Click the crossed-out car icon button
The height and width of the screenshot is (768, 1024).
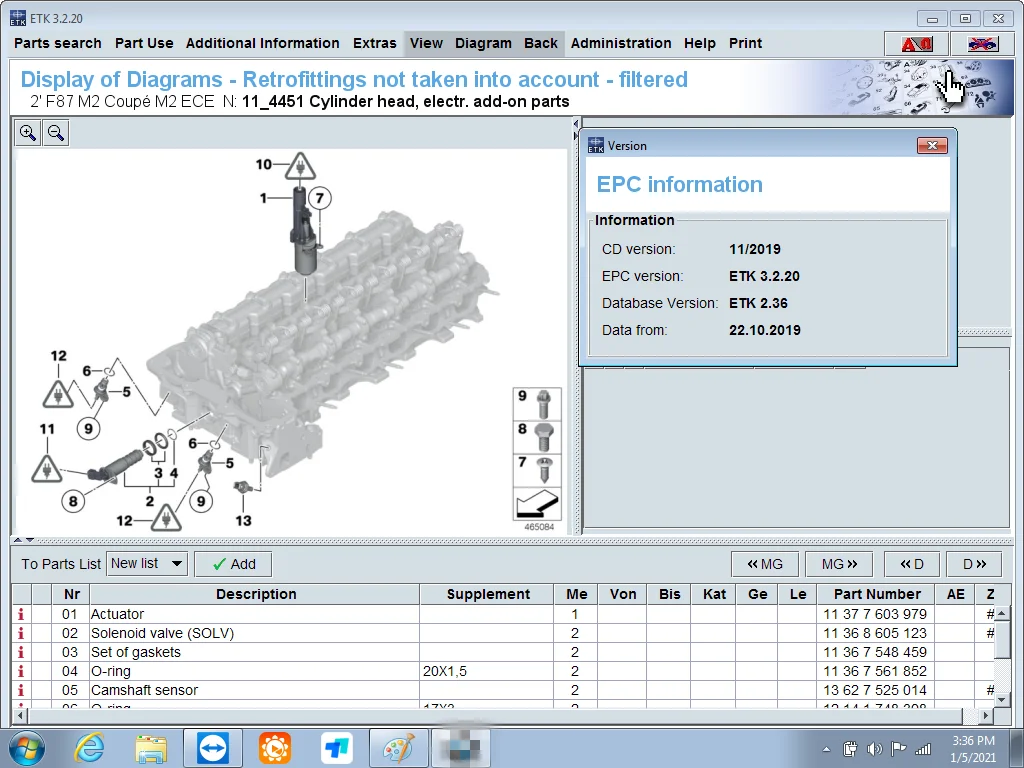pos(982,44)
